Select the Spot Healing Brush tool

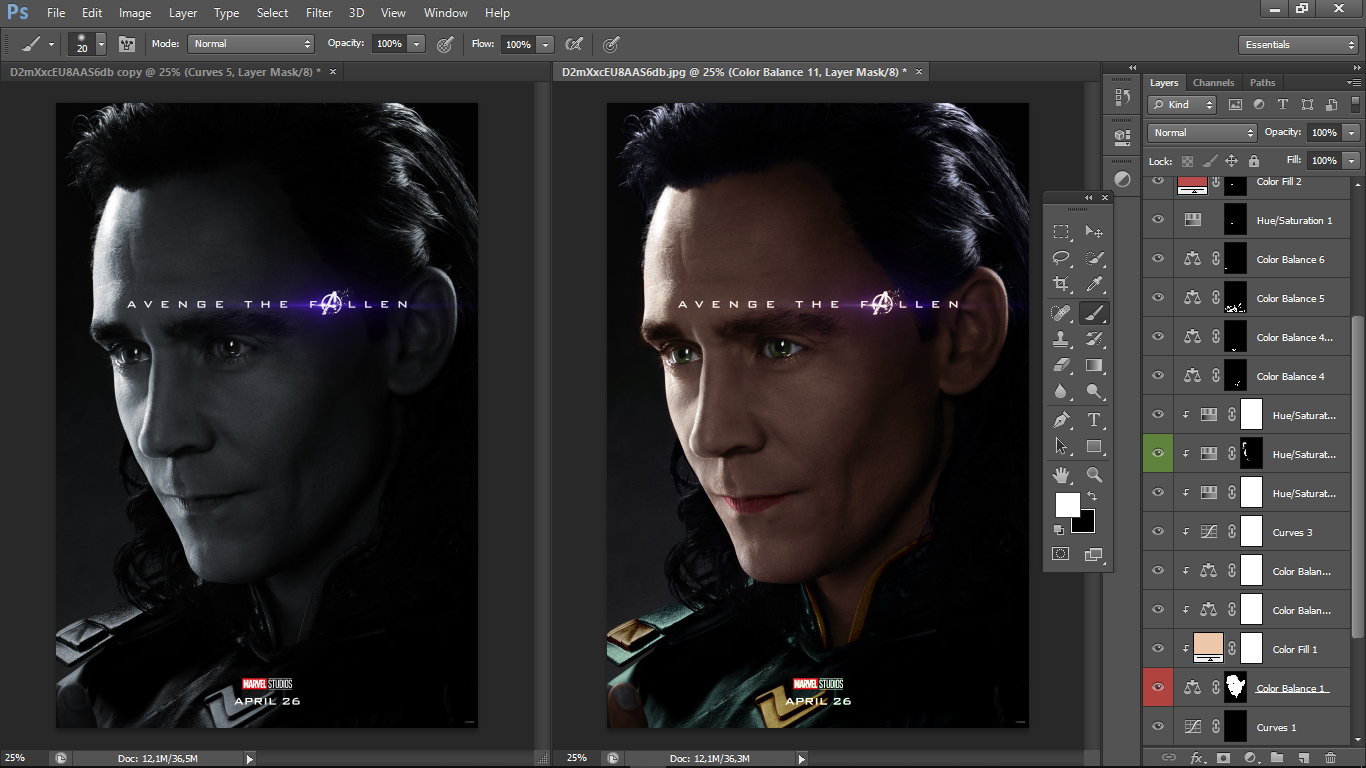click(x=1061, y=314)
